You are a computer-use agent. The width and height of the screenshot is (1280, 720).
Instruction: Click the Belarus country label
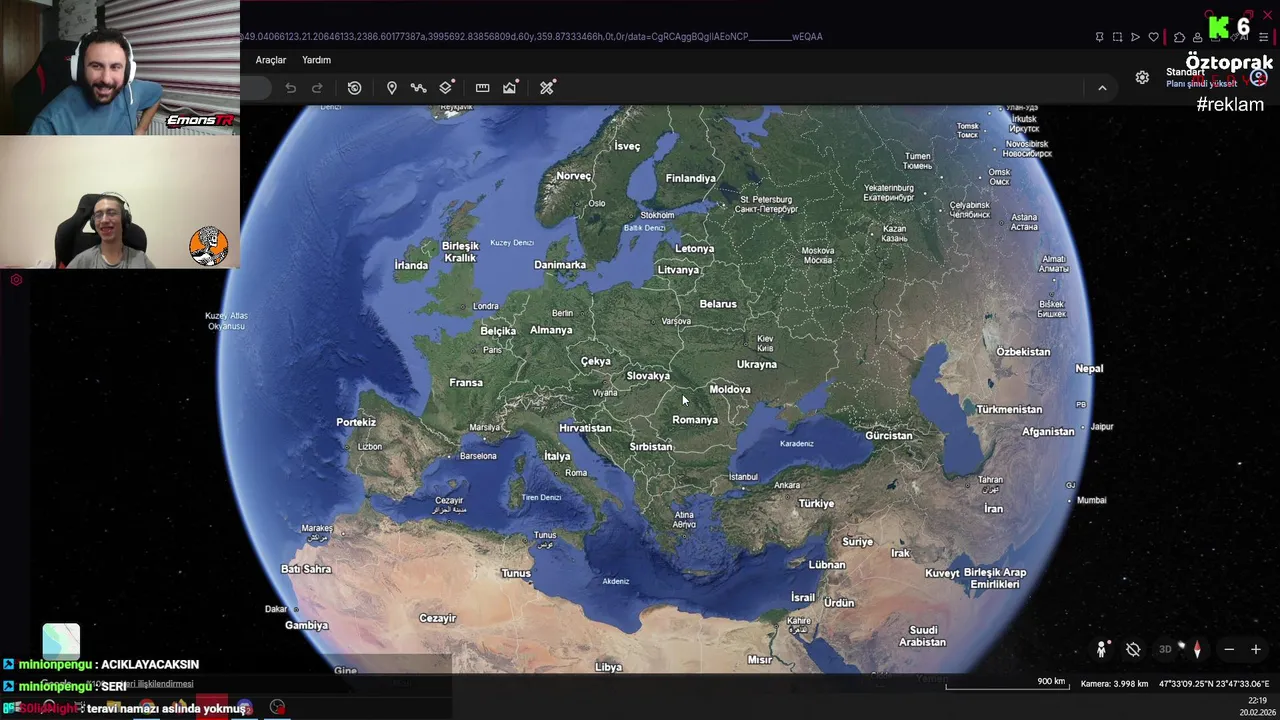718,304
